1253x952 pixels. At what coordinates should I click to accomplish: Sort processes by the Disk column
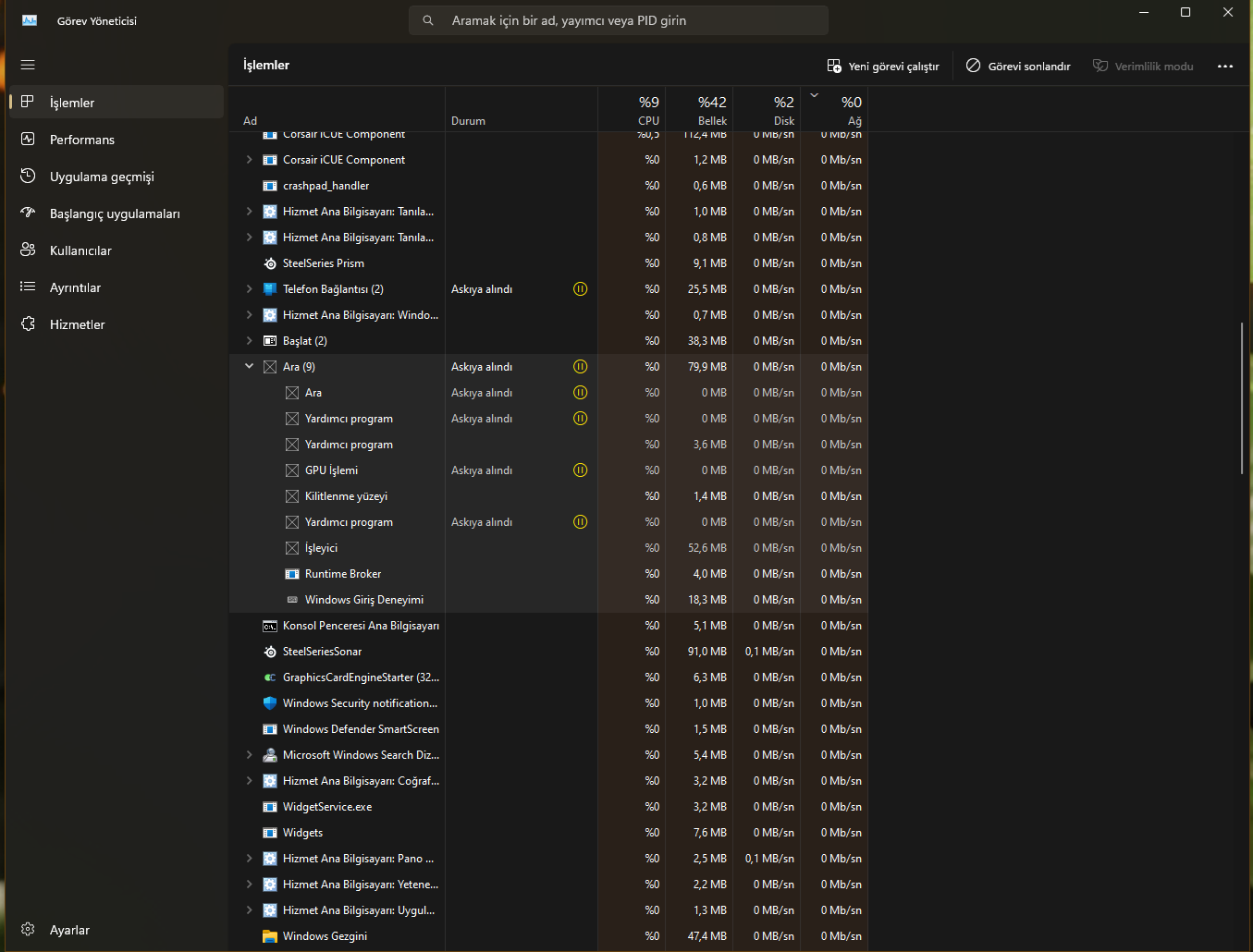tap(767, 110)
